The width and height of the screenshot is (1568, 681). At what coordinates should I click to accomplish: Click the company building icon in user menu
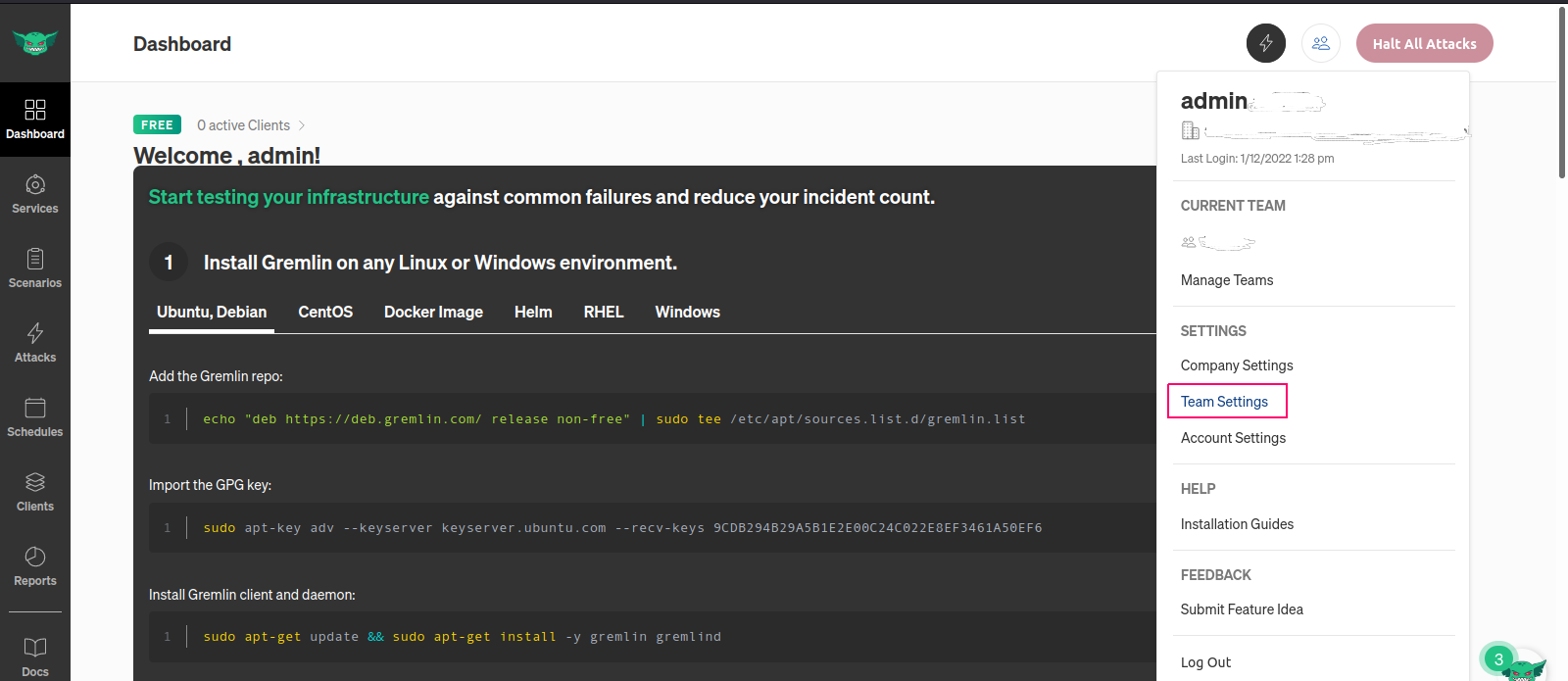[1191, 130]
